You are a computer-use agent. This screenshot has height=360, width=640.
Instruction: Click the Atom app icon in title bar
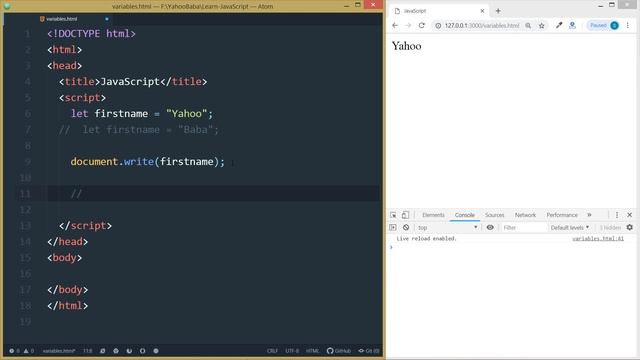click(x=7, y=6)
